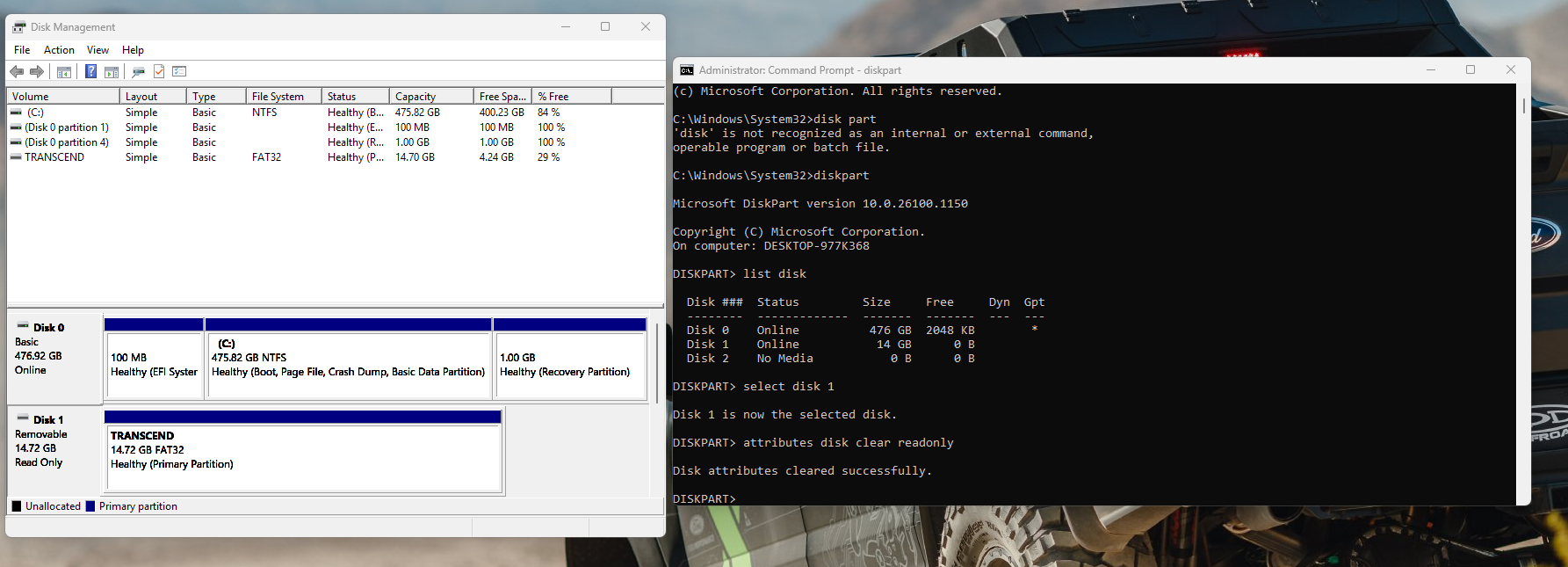The width and height of the screenshot is (1568, 567).
Task: Select the (C:) 475.82 GB NTFS partition block
Action: pyautogui.click(x=348, y=359)
